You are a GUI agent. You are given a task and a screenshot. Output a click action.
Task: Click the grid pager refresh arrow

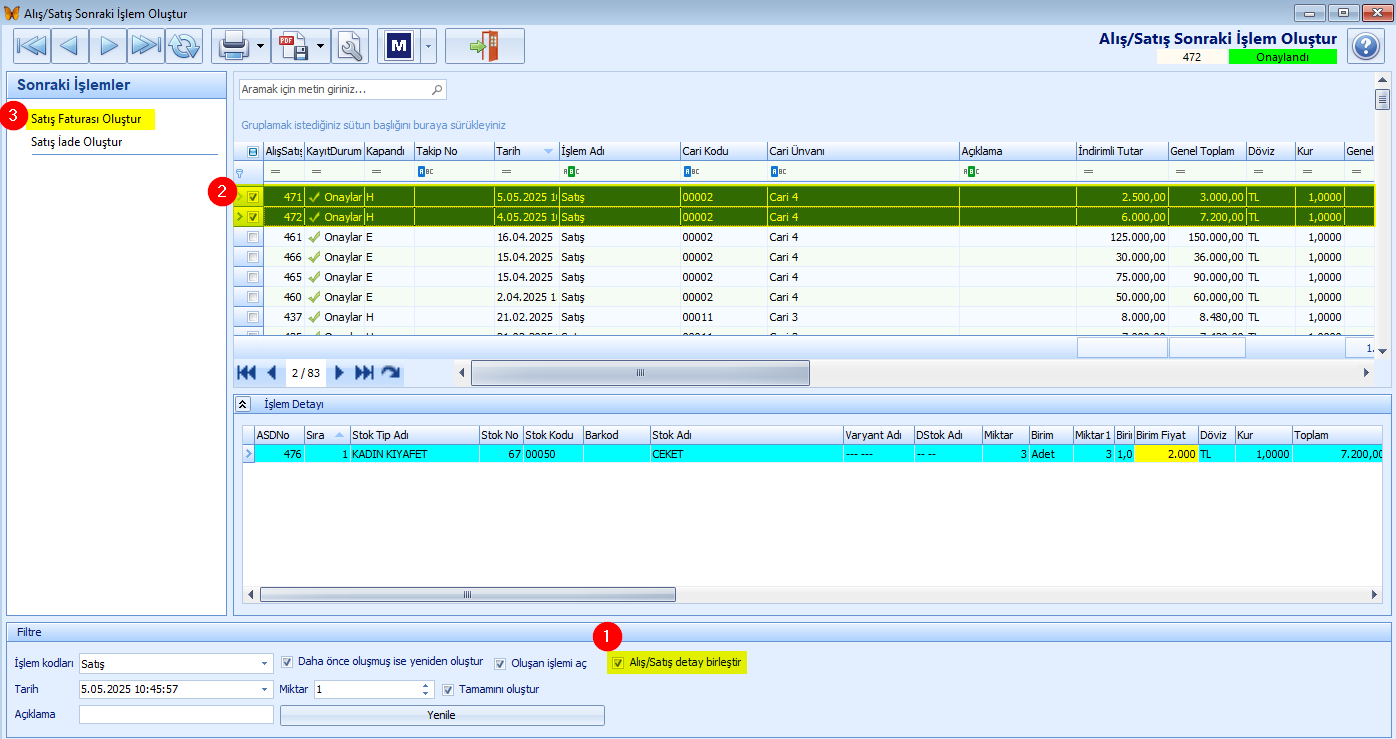(391, 372)
